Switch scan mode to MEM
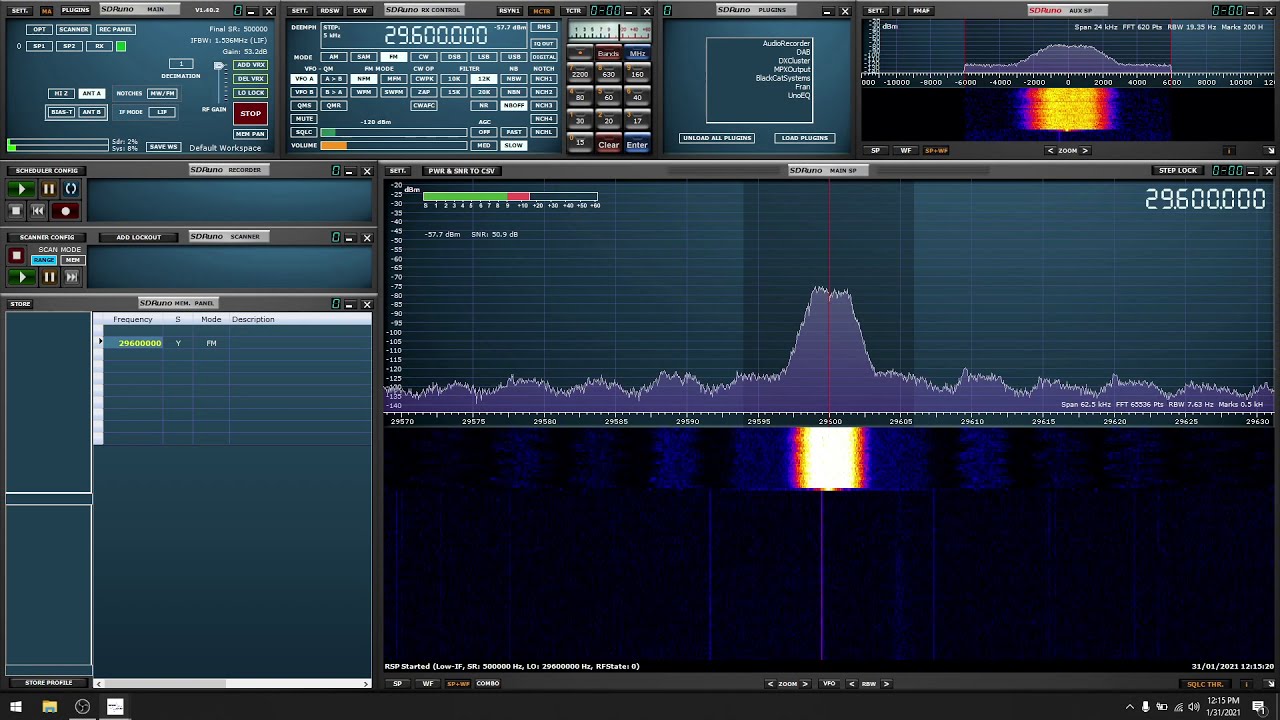 point(72,260)
